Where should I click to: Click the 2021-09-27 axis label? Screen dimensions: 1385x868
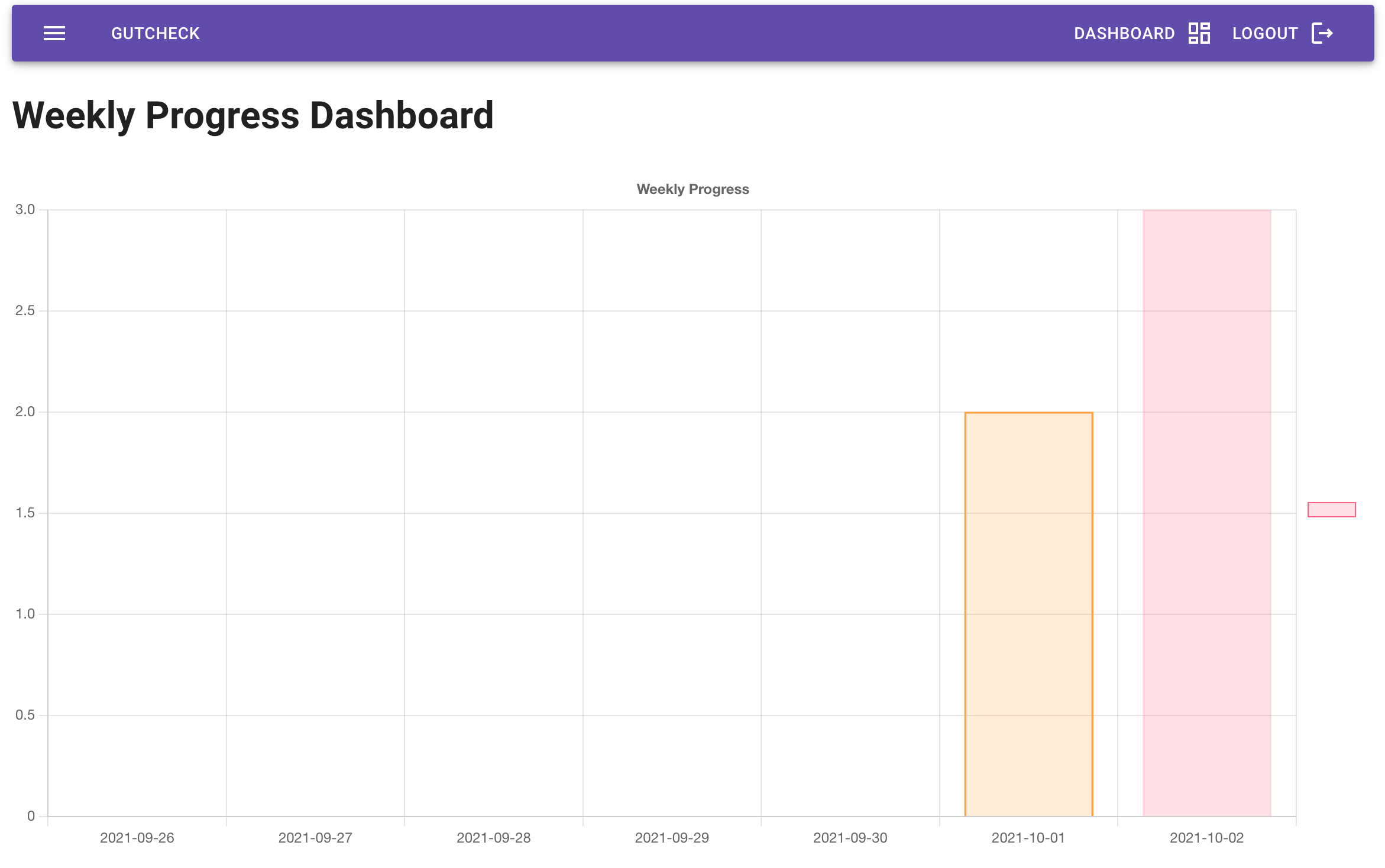pyautogui.click(x=315, y=838)
